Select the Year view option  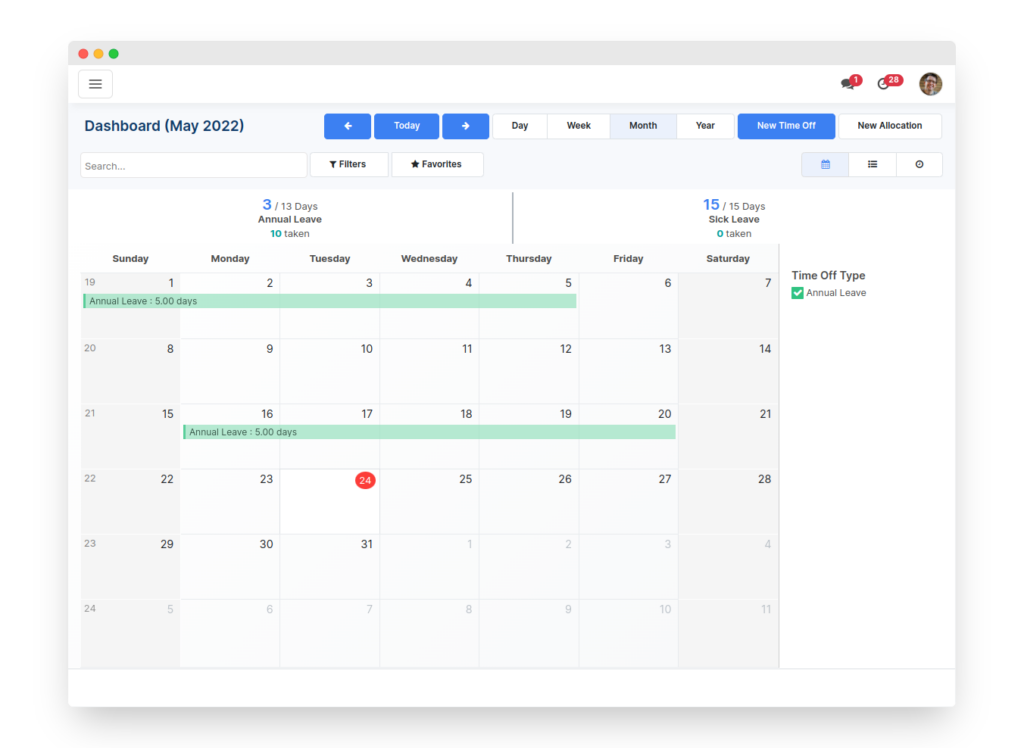pos(705,125)
